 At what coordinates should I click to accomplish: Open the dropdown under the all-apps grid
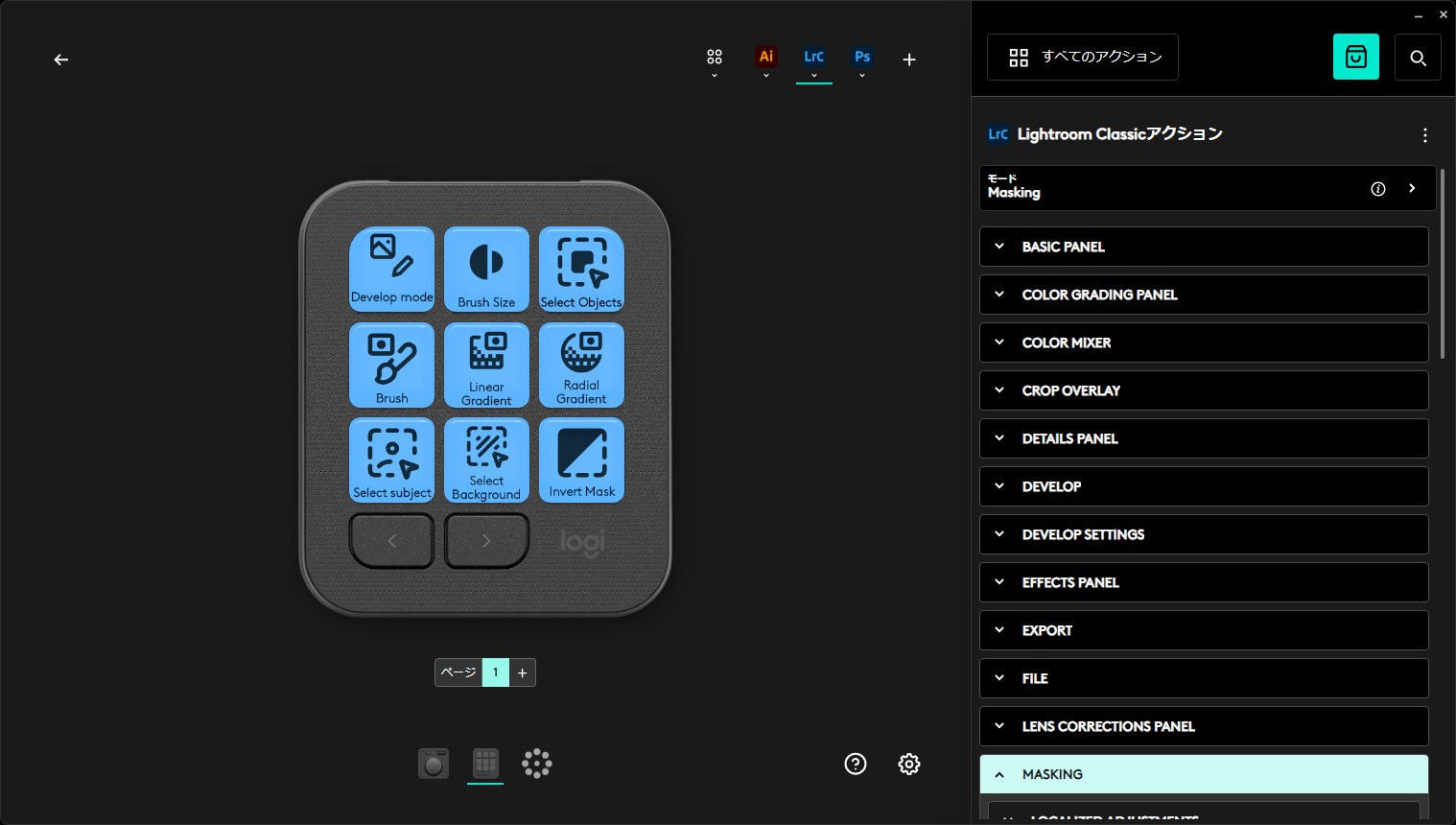tap(715, 76)
